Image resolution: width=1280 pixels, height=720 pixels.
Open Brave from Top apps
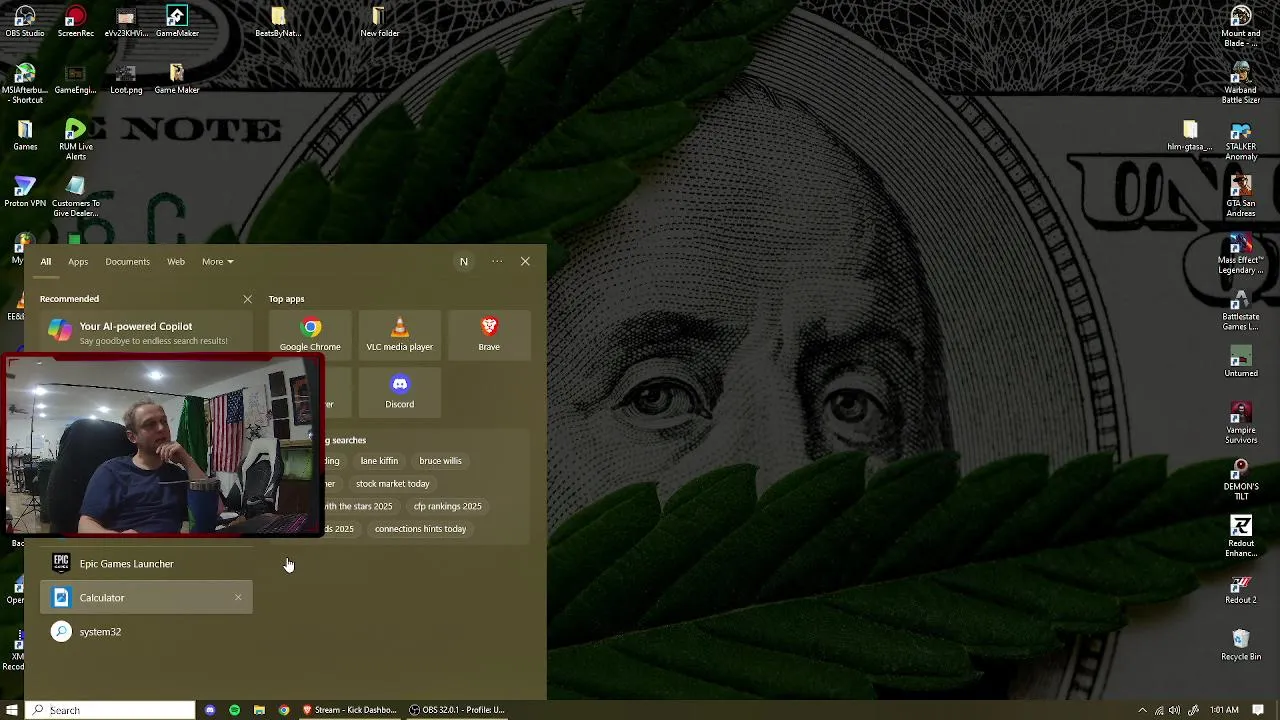click(489, 334)
